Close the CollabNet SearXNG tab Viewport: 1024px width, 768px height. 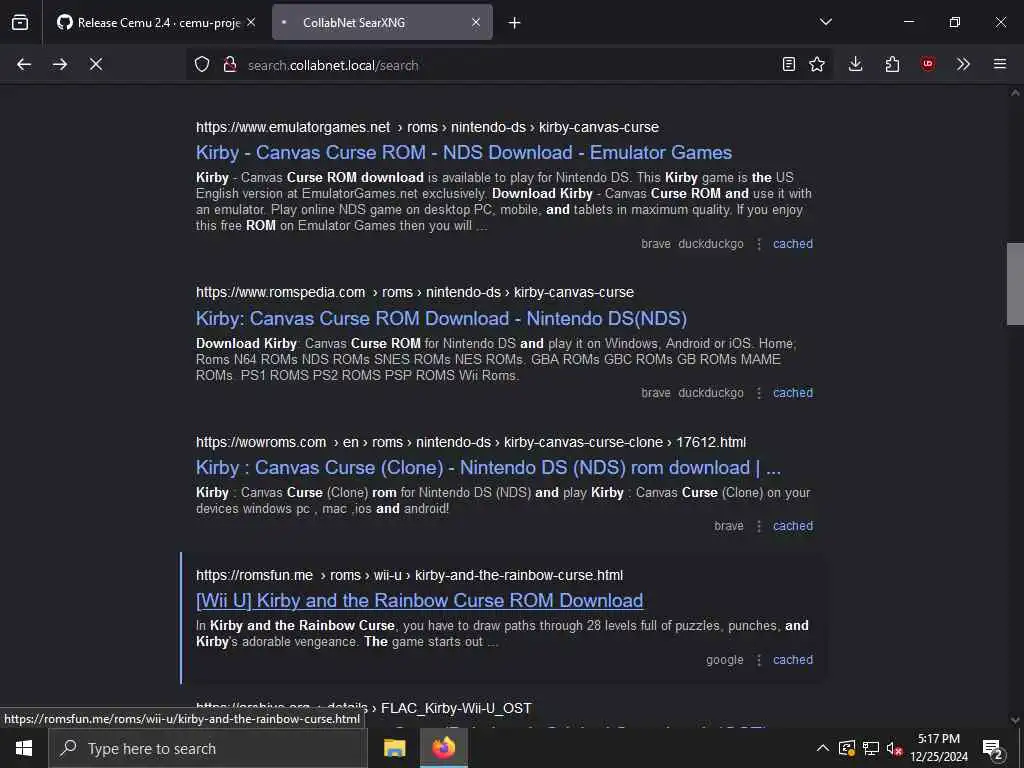pyautogui.click(x=476, y=22)
